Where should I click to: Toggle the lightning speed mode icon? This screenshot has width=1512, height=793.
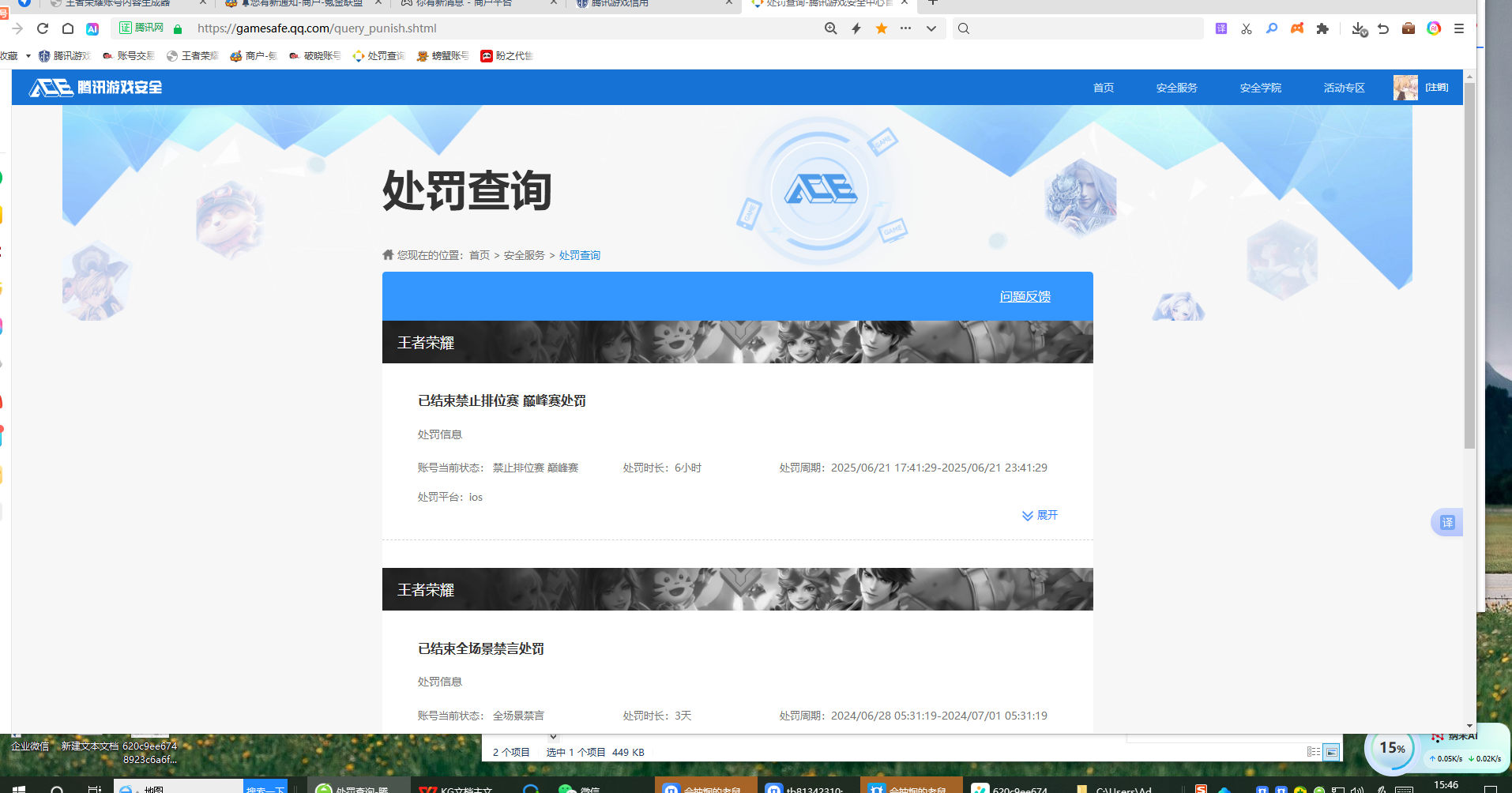point(856,28)
